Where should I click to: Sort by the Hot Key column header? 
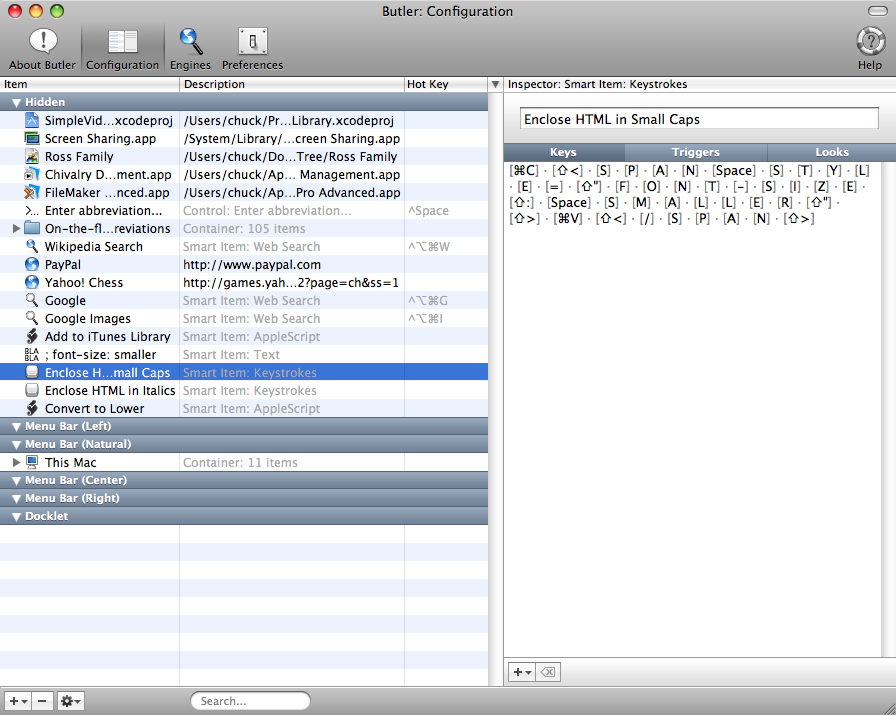click(x=446, y=84)
